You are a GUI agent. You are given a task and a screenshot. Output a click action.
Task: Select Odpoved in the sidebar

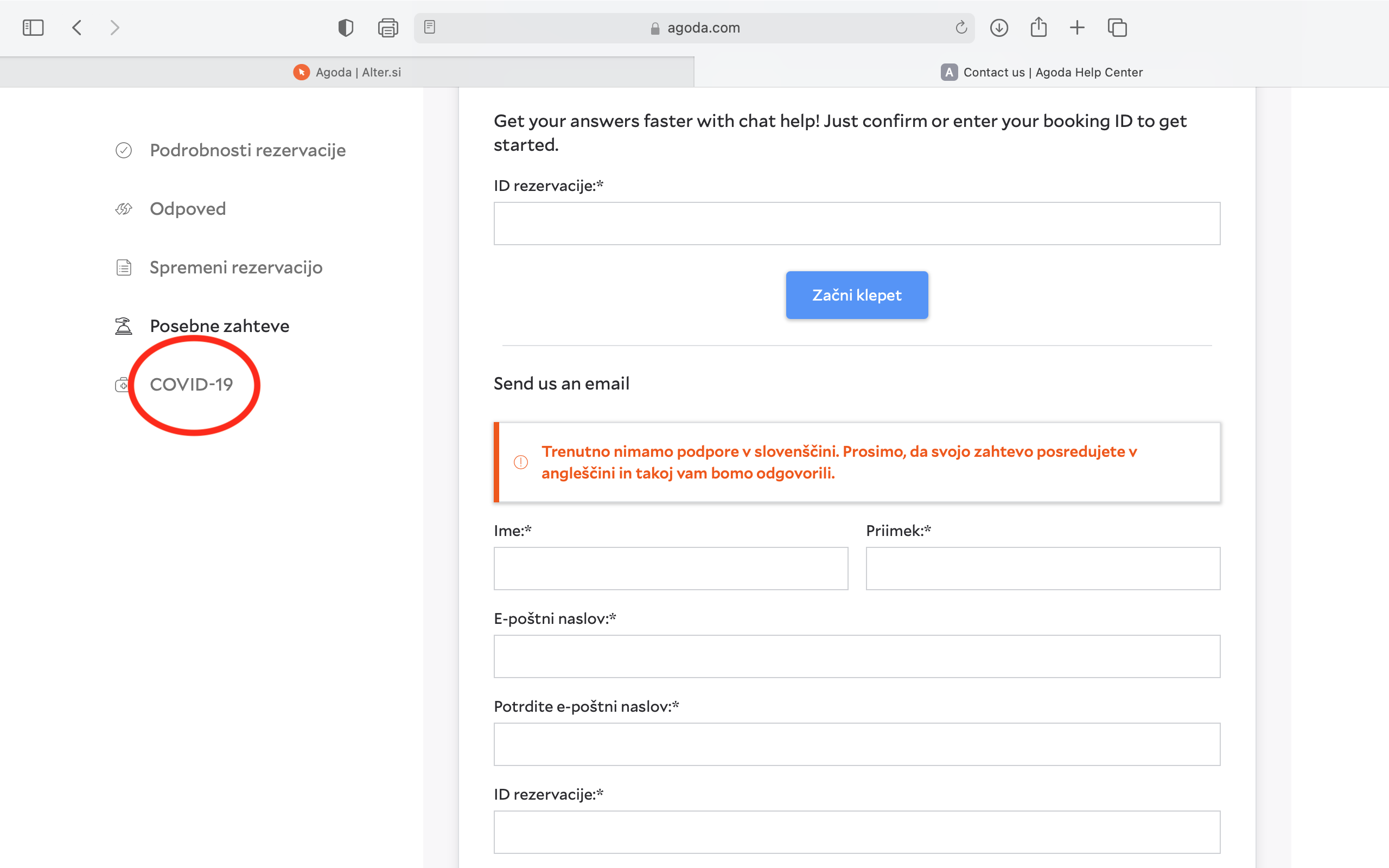click(188, 209)
